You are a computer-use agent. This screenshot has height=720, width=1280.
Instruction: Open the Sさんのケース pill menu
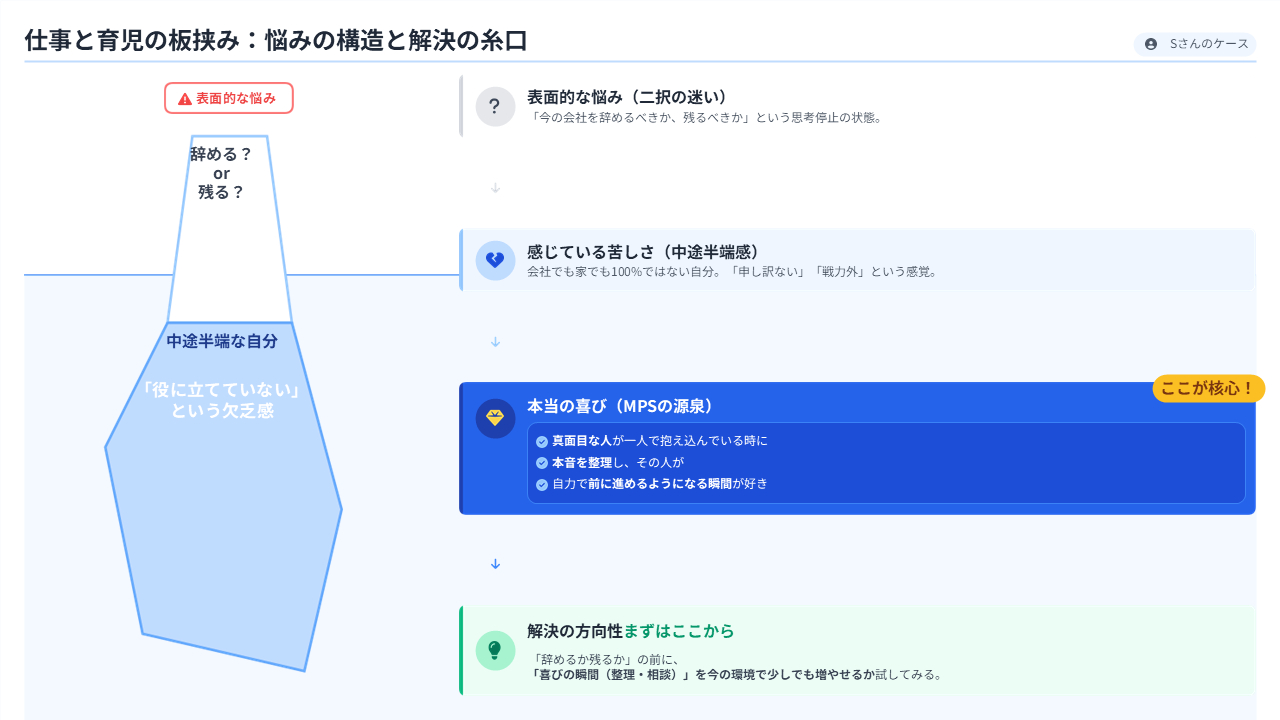1195,44
